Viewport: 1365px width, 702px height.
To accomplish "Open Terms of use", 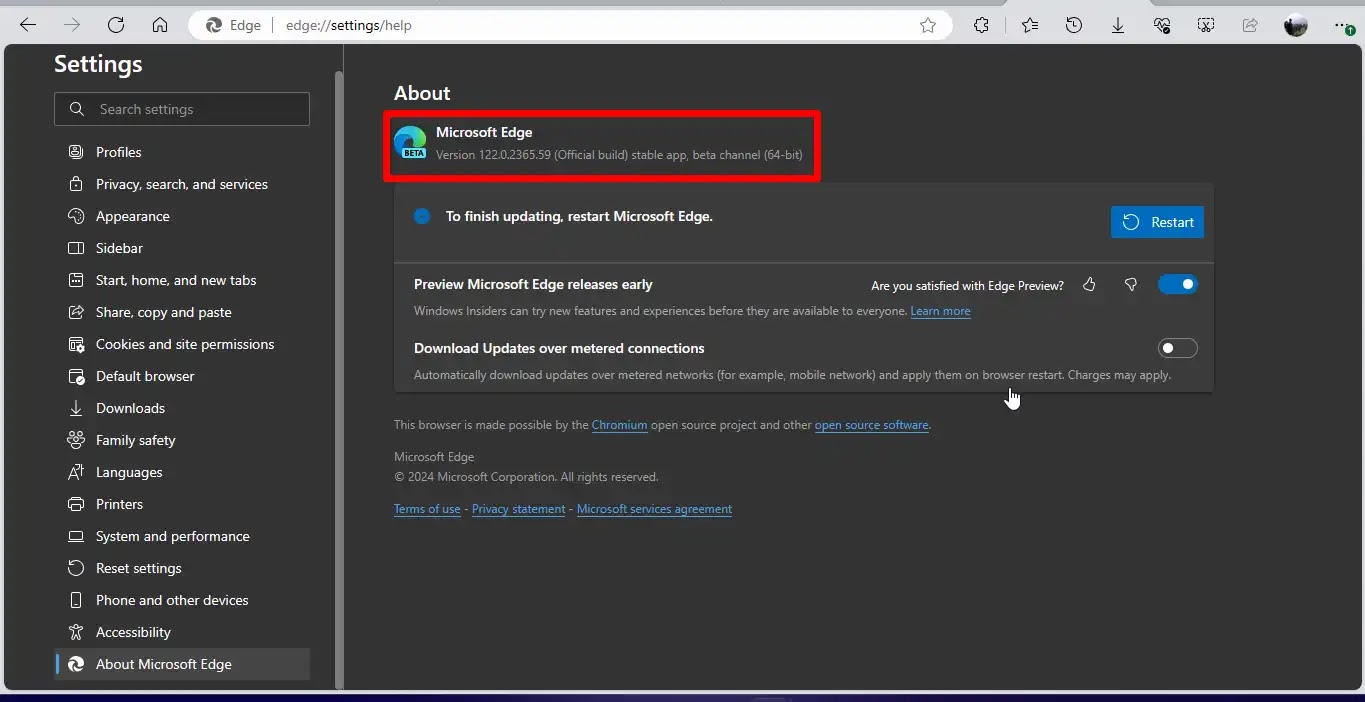I will [x=427, y=509].
